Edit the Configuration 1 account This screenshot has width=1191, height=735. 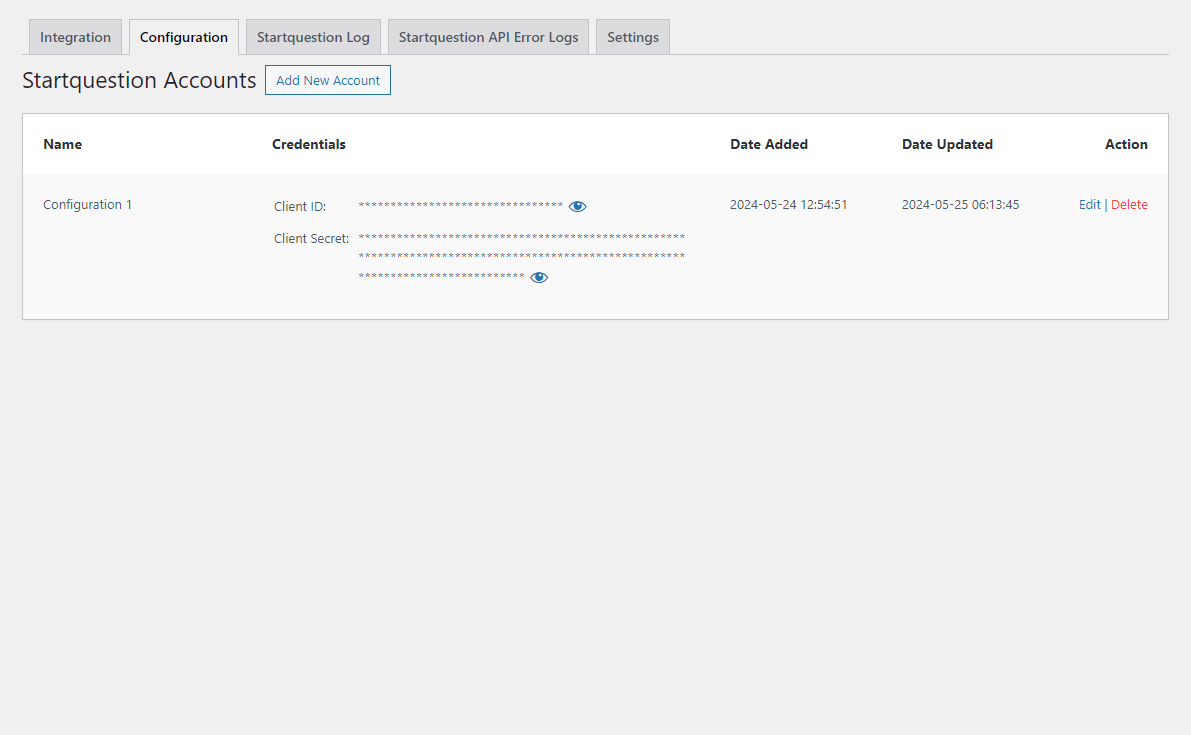click(1089, 204)
